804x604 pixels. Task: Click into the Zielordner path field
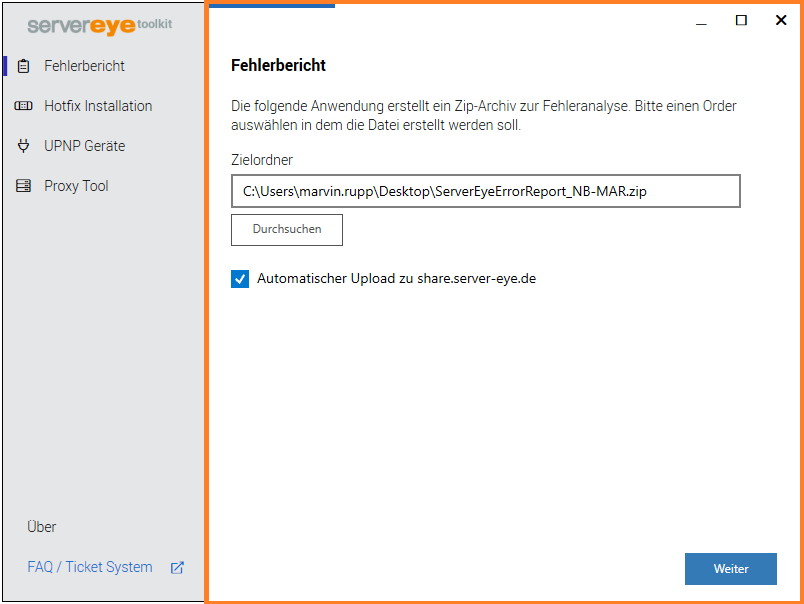pos(486,191)
